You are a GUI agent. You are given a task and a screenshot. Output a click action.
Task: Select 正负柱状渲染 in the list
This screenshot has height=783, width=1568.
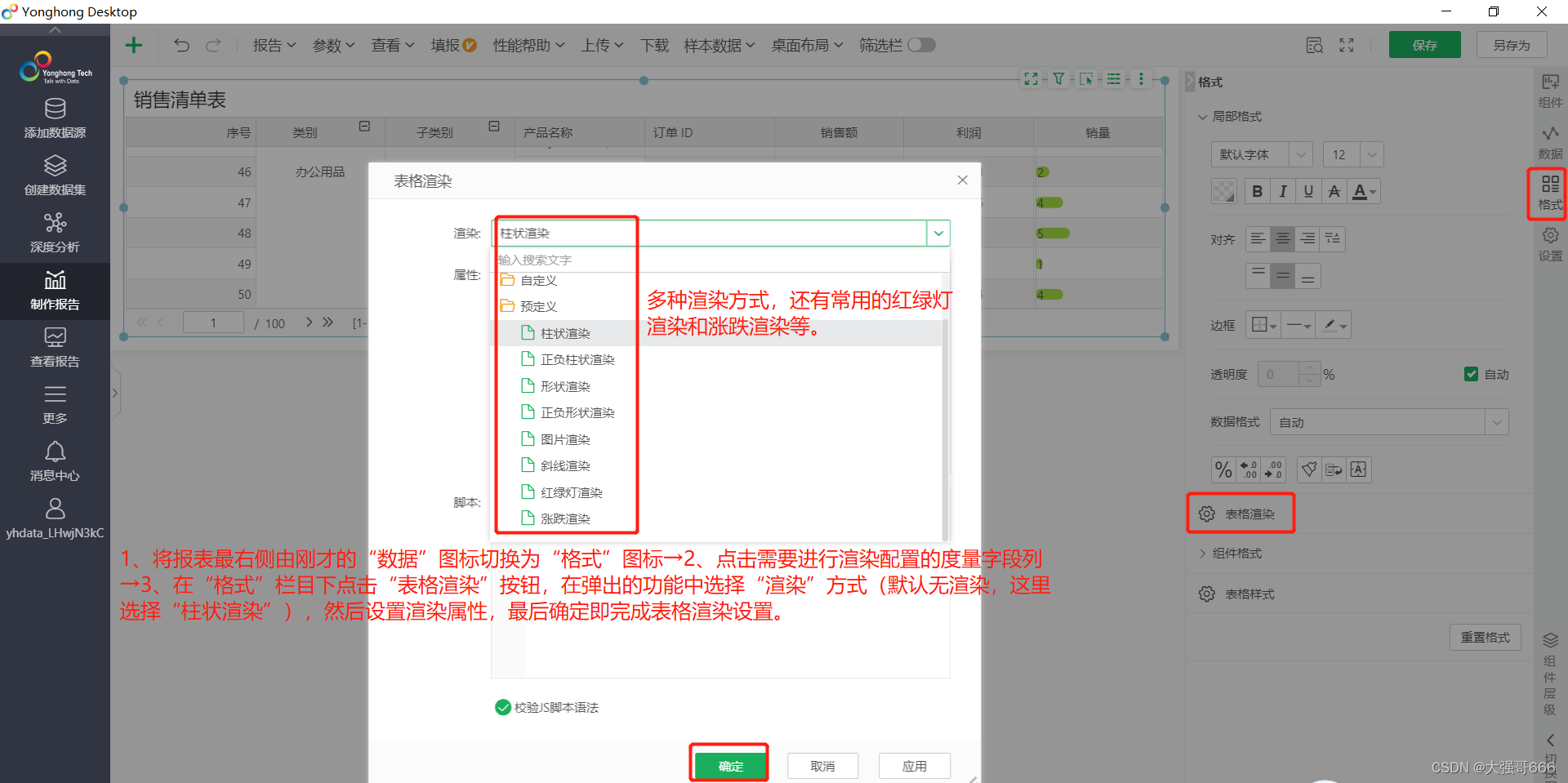pos(577,359)
